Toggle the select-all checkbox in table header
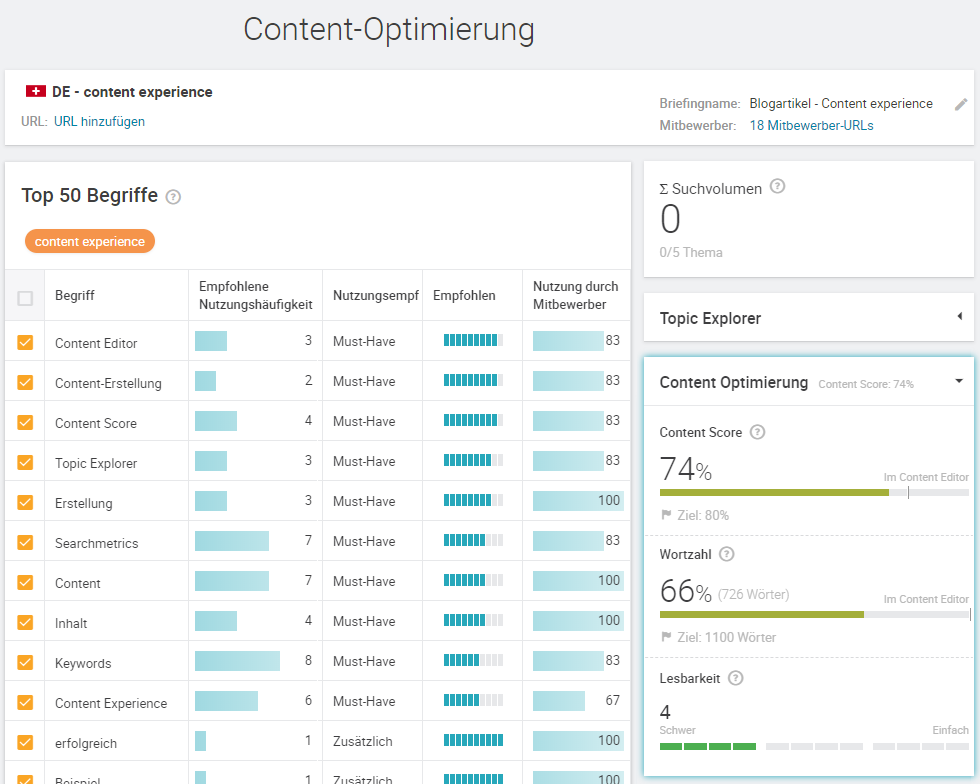The width and height of the screenshot is (980, 784). (x=25, y=297)
